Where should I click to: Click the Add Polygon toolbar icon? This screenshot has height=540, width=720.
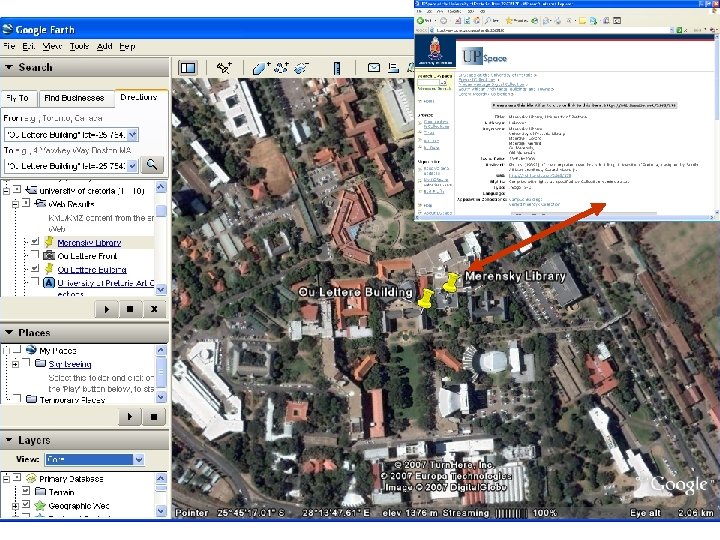coord(261,68)
